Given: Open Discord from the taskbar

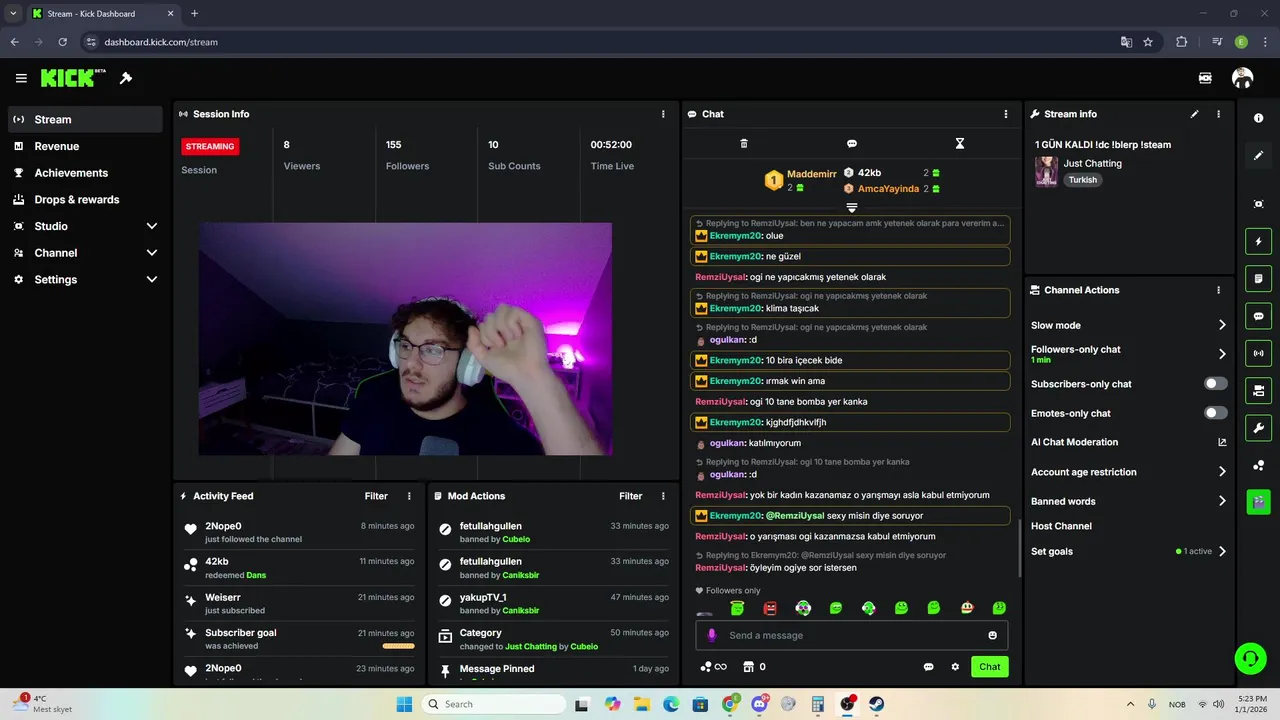Looking at the screenshot, I should point(759,704).
